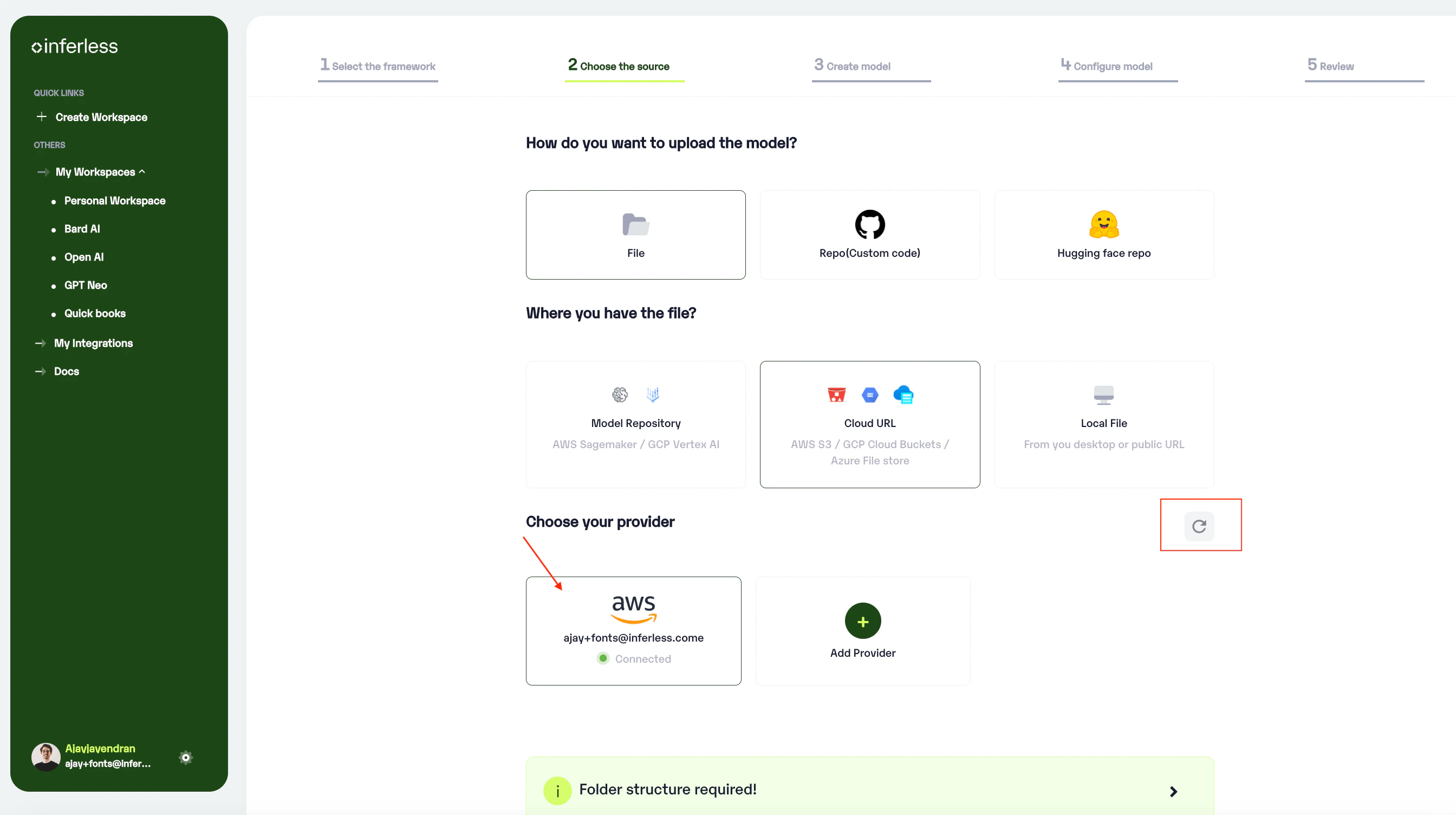Jump to step 3 Create model
1456x815 pixels.
852,66
